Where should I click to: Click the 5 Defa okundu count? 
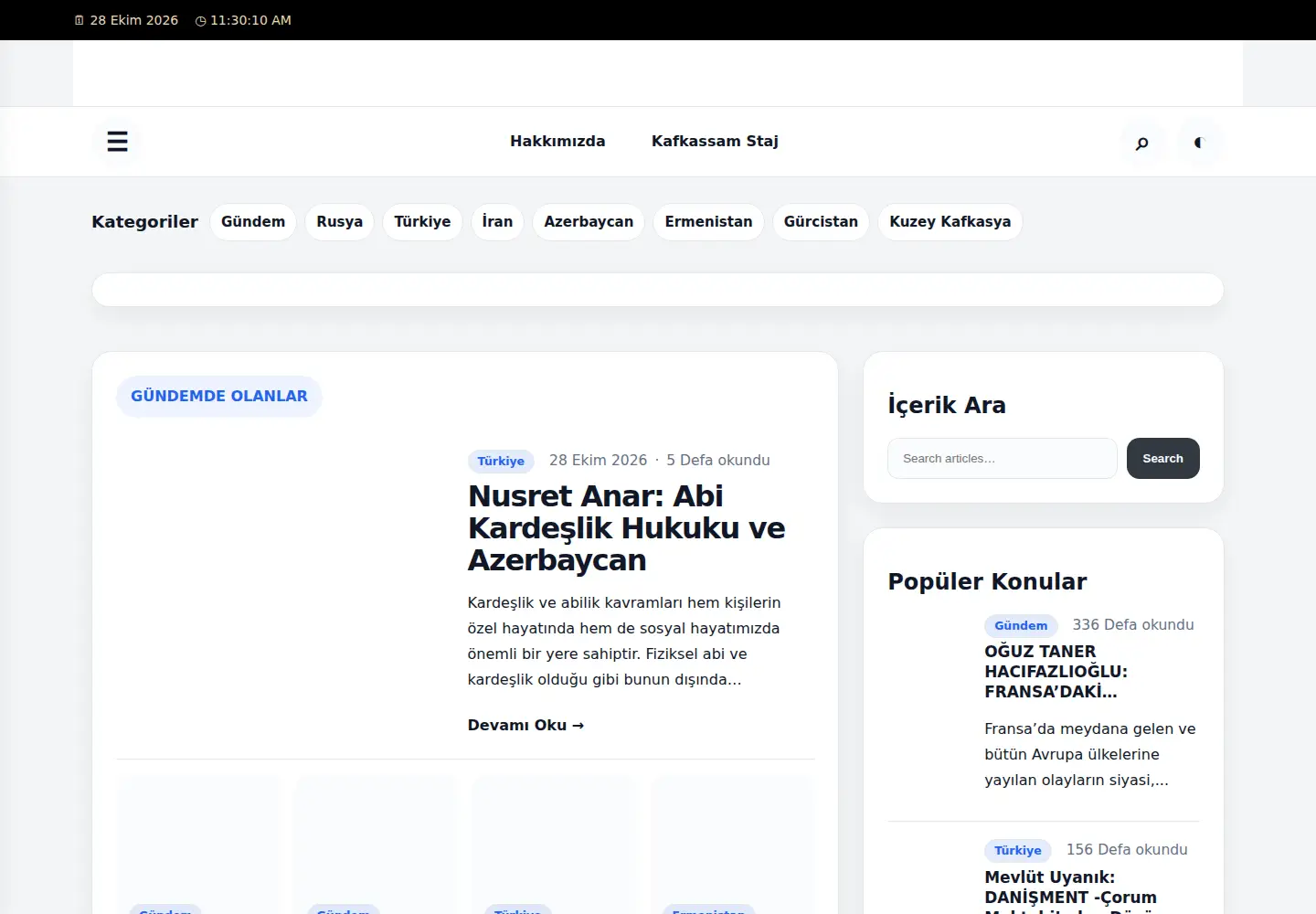click(x=718, y=461)
